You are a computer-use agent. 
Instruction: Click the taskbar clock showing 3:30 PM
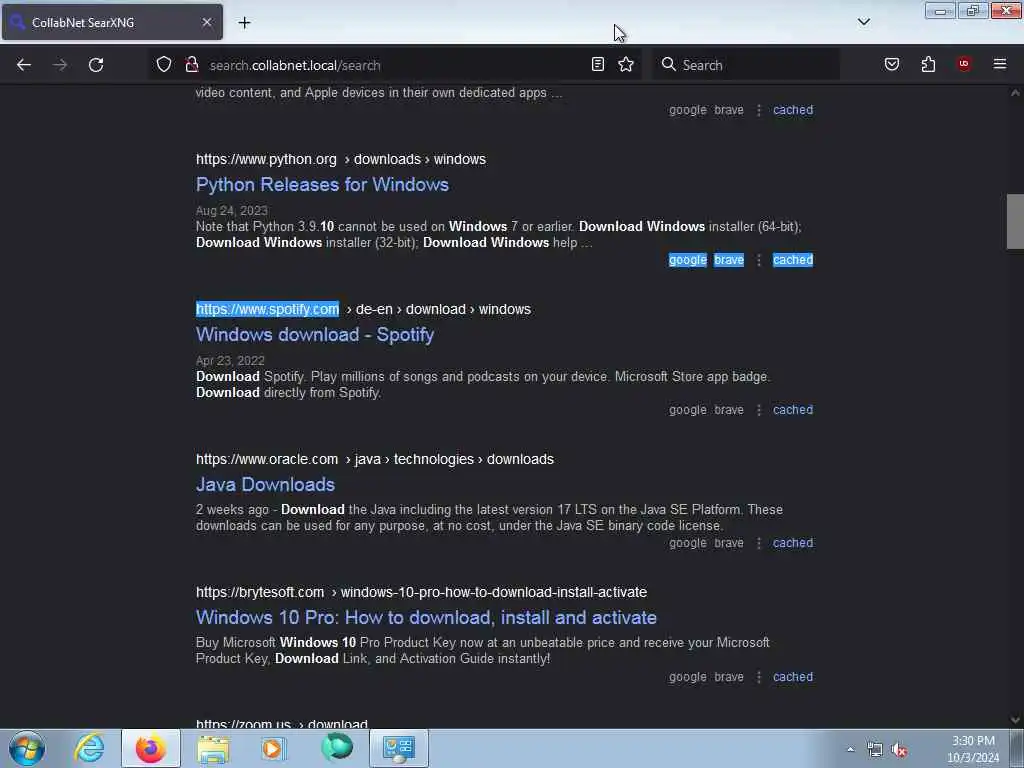[x=973, y=749]
